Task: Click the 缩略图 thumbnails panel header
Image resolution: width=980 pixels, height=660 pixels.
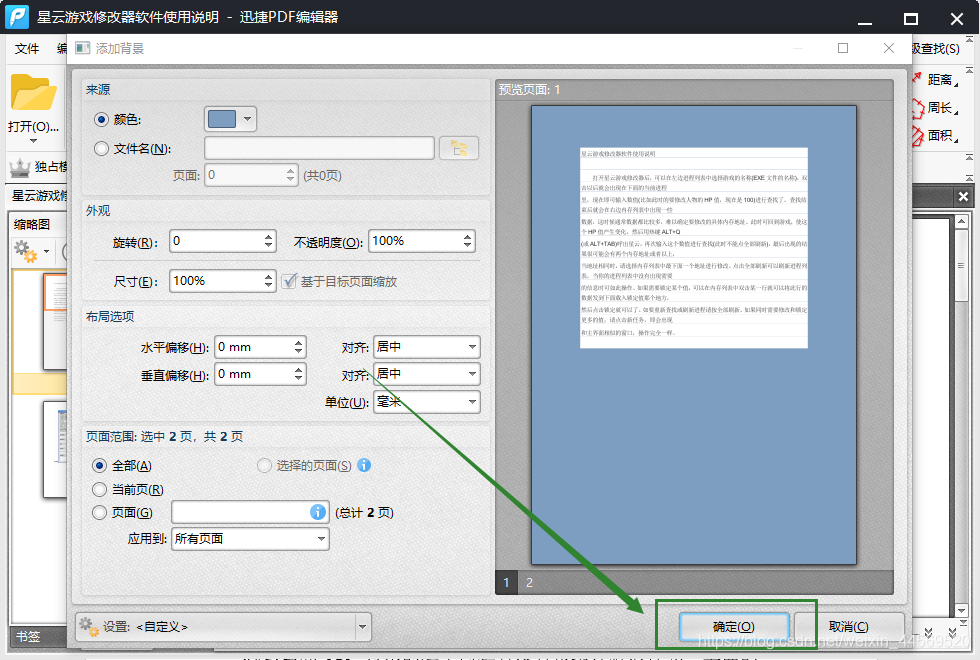Action: point(32,224)
